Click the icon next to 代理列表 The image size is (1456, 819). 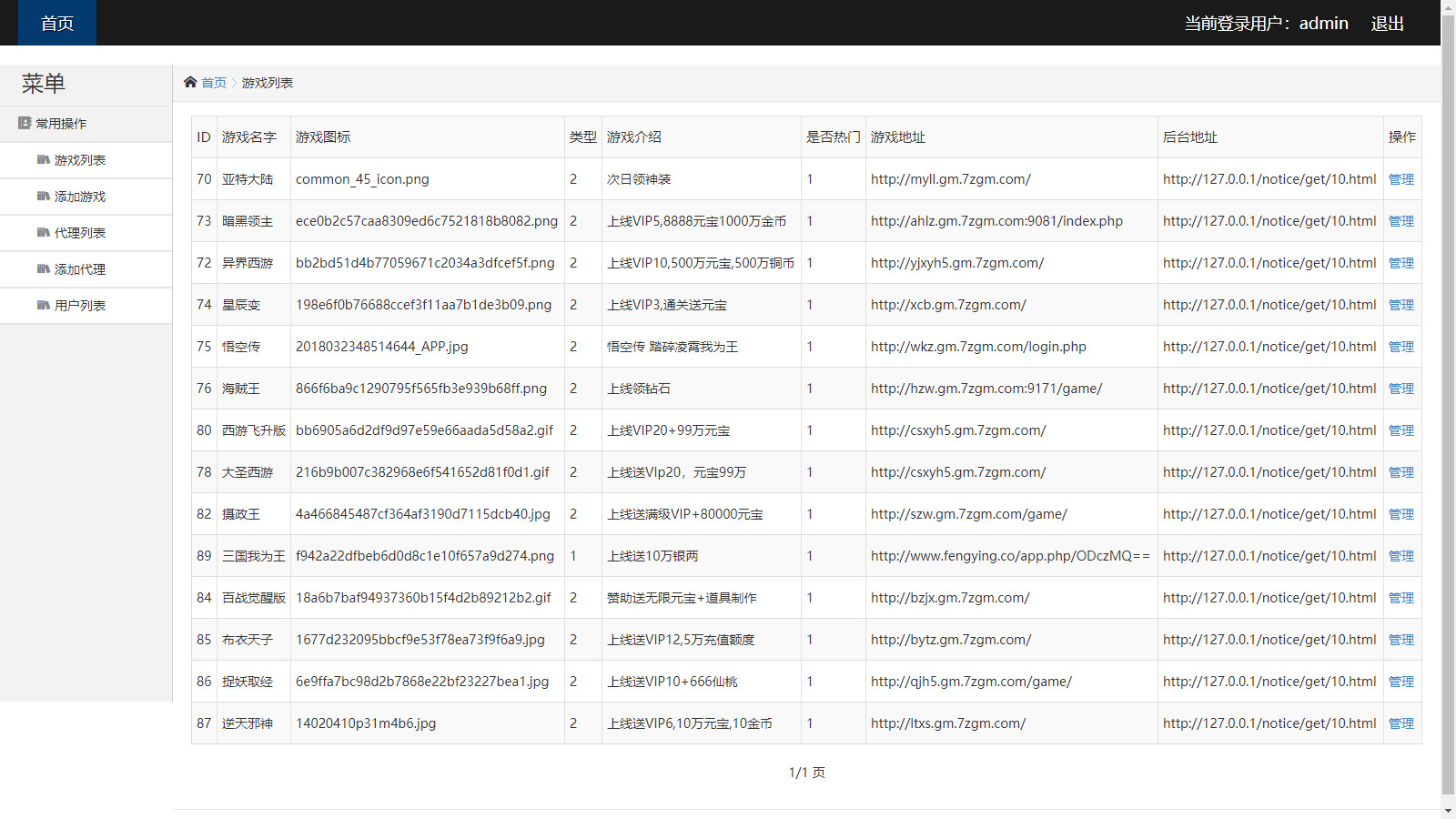tap(43, 233)
